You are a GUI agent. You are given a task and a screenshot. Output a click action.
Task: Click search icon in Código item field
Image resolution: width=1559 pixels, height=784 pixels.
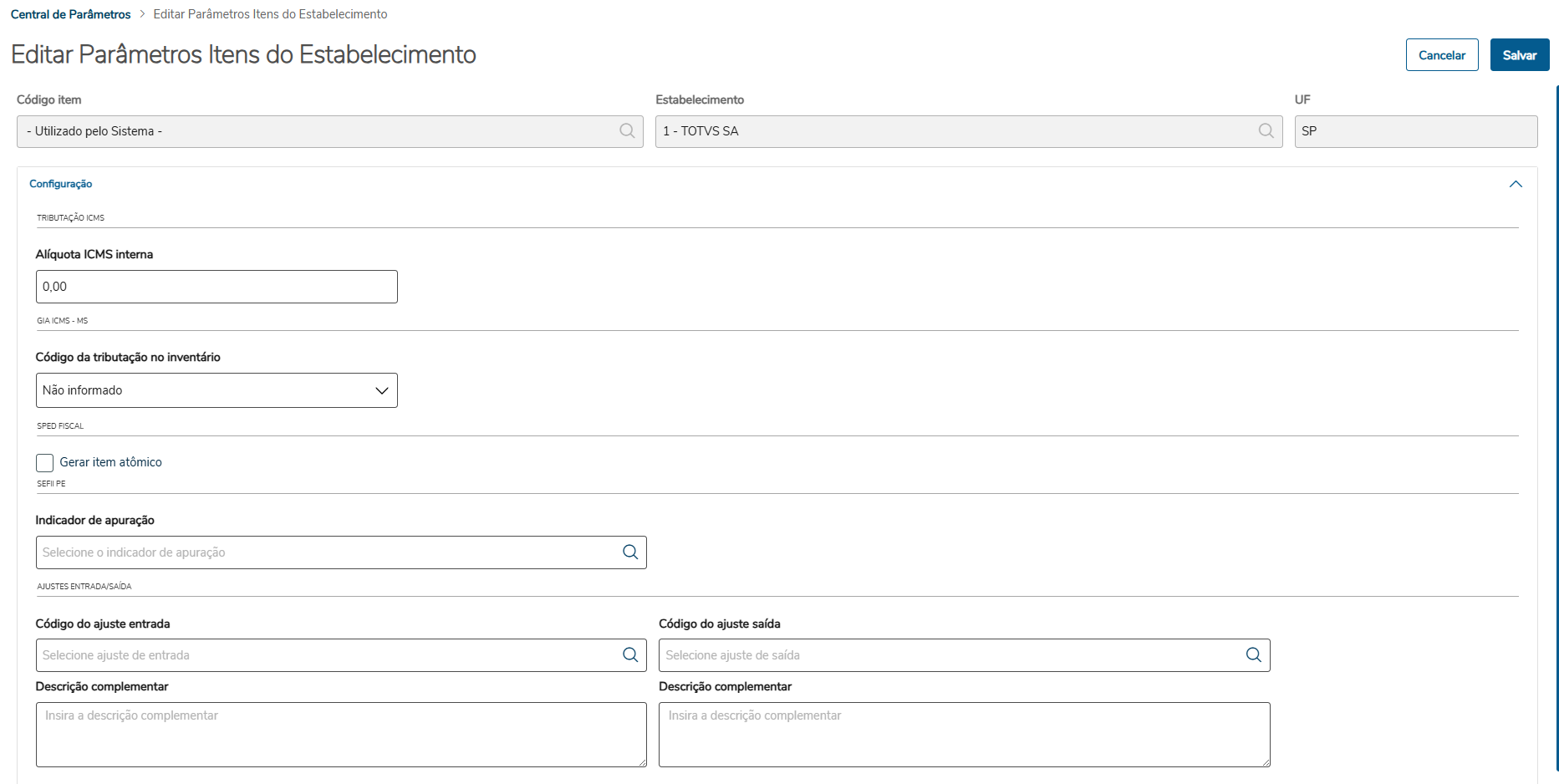tap(627, 131)
